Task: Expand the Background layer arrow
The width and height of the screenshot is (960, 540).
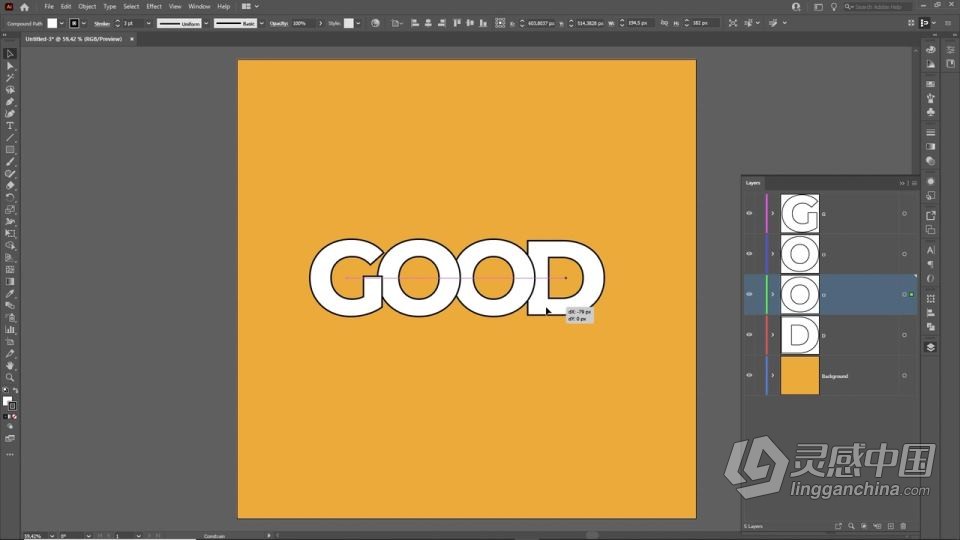Action: [773, 375]
